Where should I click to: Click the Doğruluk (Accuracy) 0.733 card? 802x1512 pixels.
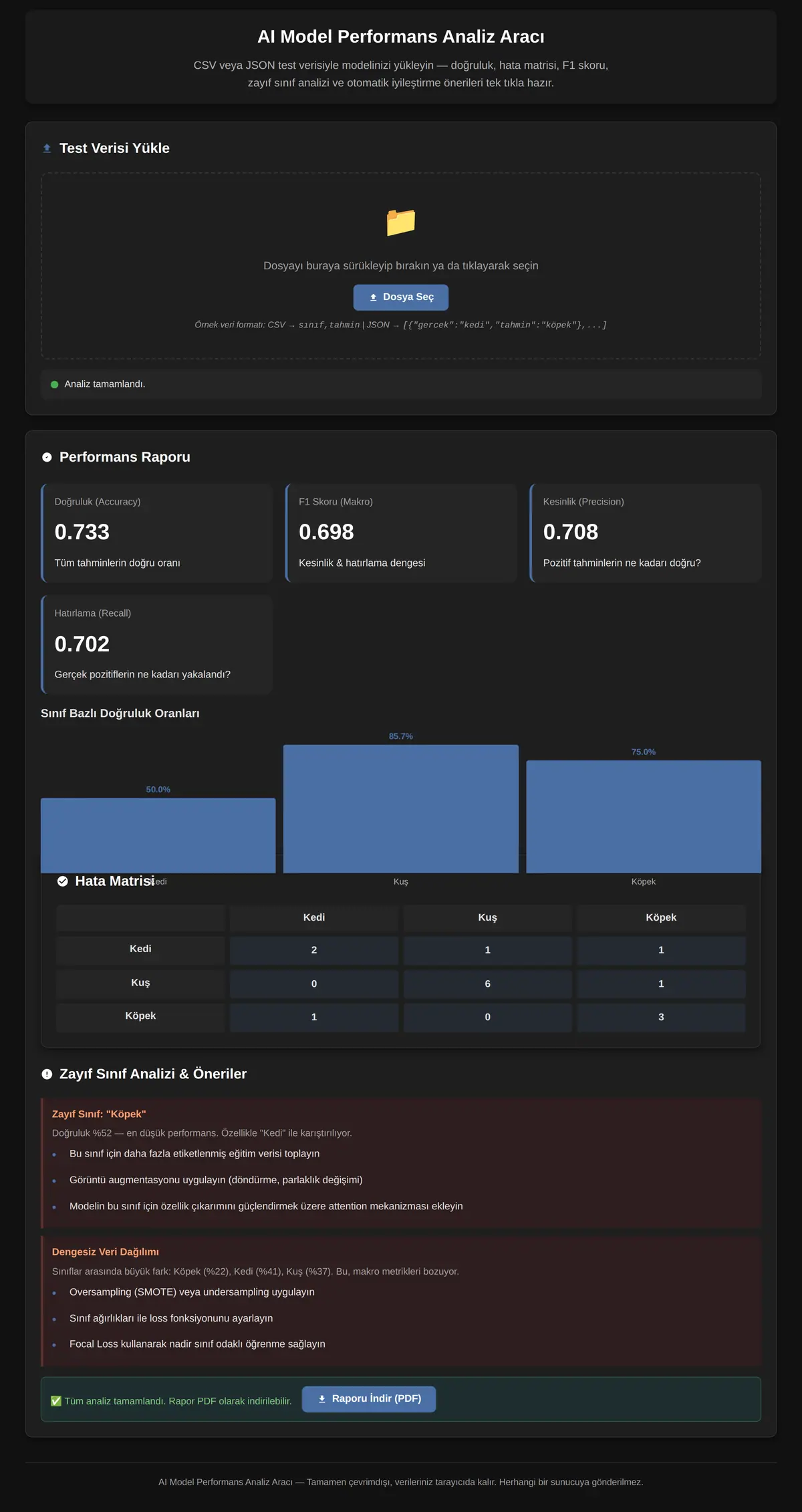point(157,533)
